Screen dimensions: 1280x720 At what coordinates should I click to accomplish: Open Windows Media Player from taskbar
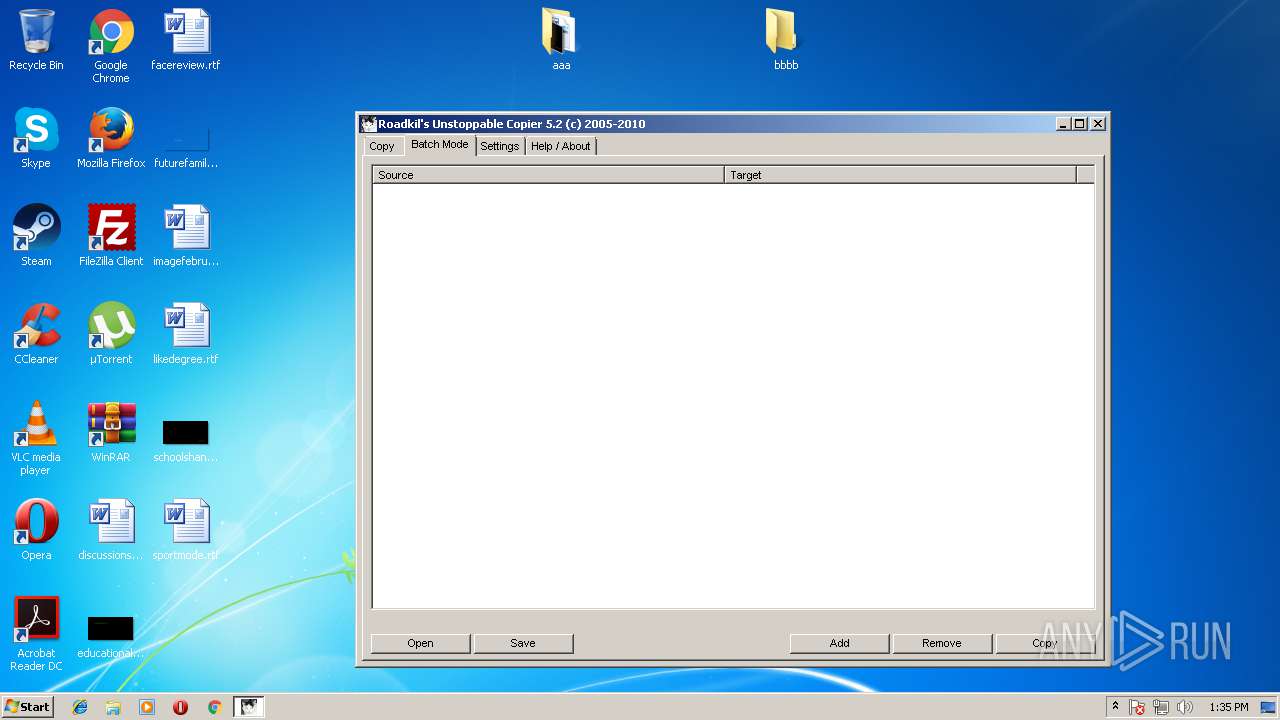tap(147, 707)
